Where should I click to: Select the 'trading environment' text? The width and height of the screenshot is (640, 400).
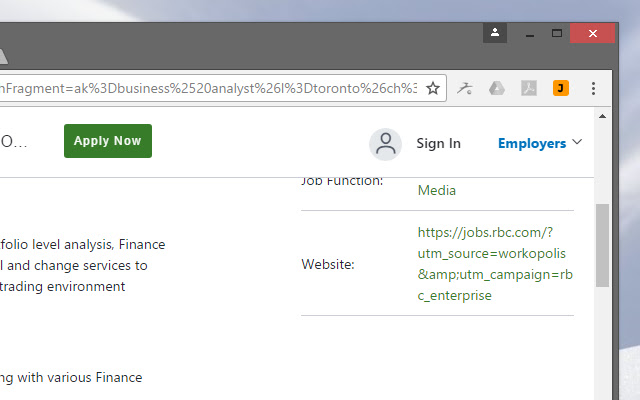[x=62, y=287]
